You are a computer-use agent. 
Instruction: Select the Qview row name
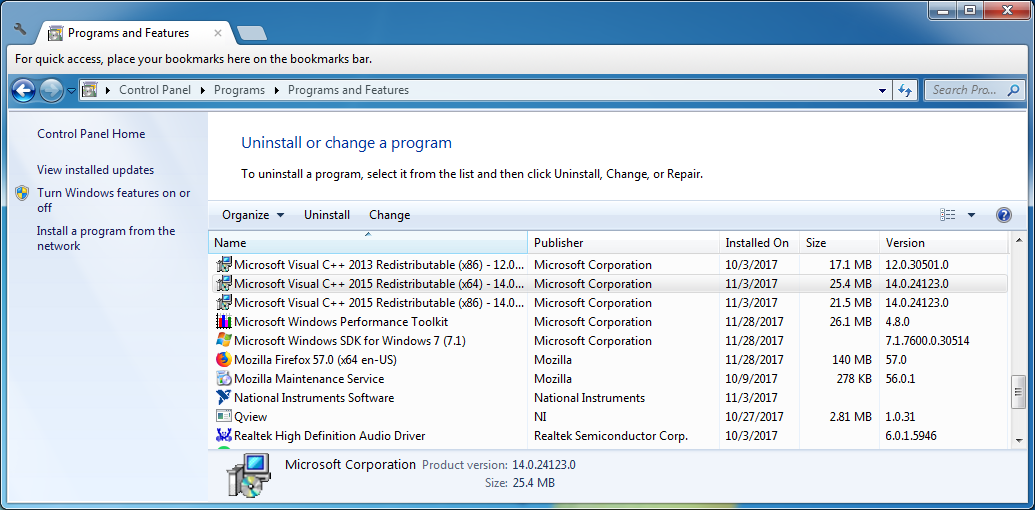pos(250,417)
